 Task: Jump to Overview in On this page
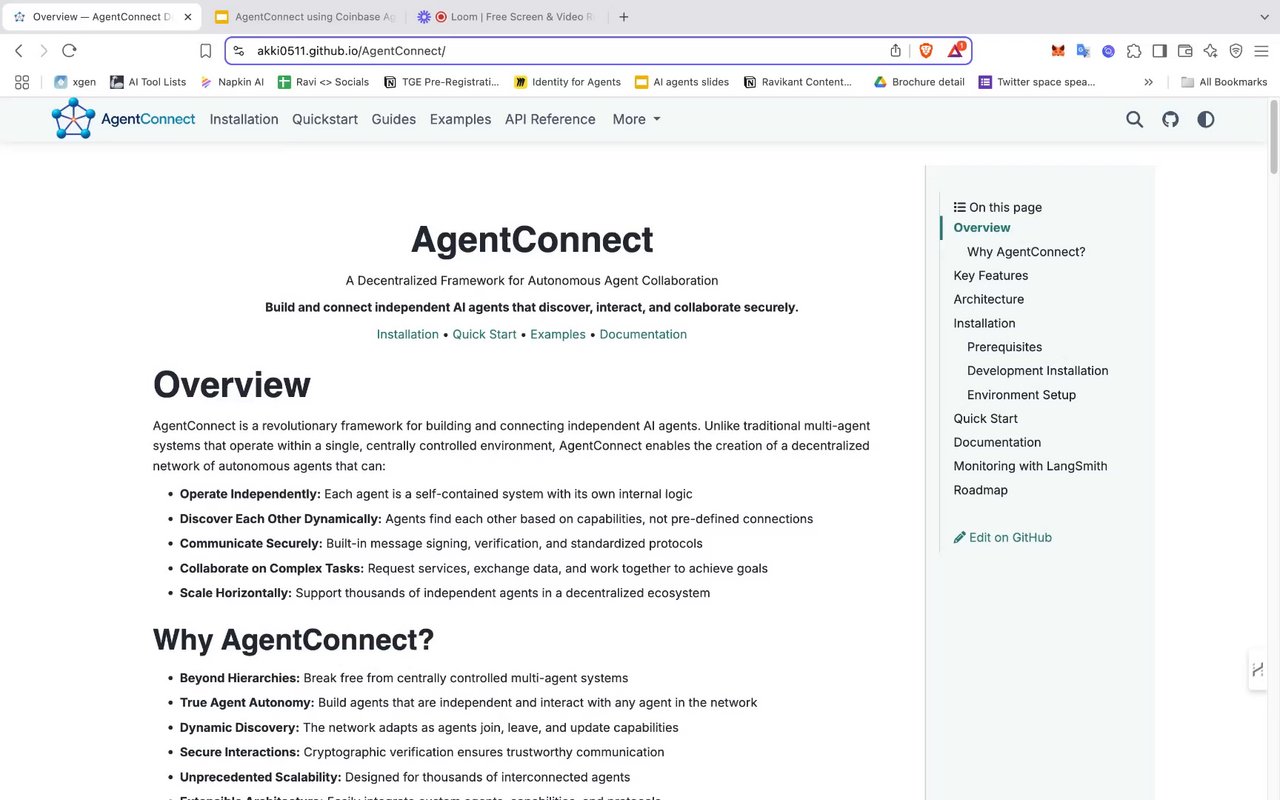(982, 227)
